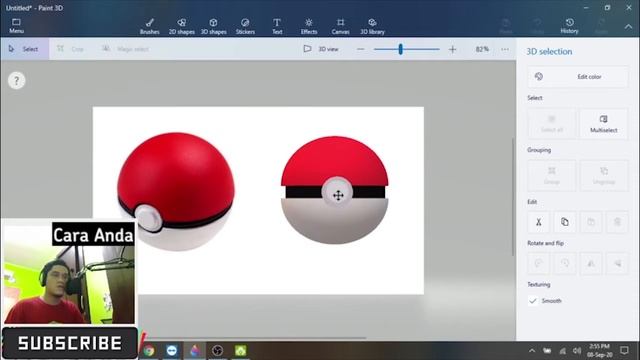Open the 3D library
The height and width of the screenshot is (360, 640).
click(372, 26)
